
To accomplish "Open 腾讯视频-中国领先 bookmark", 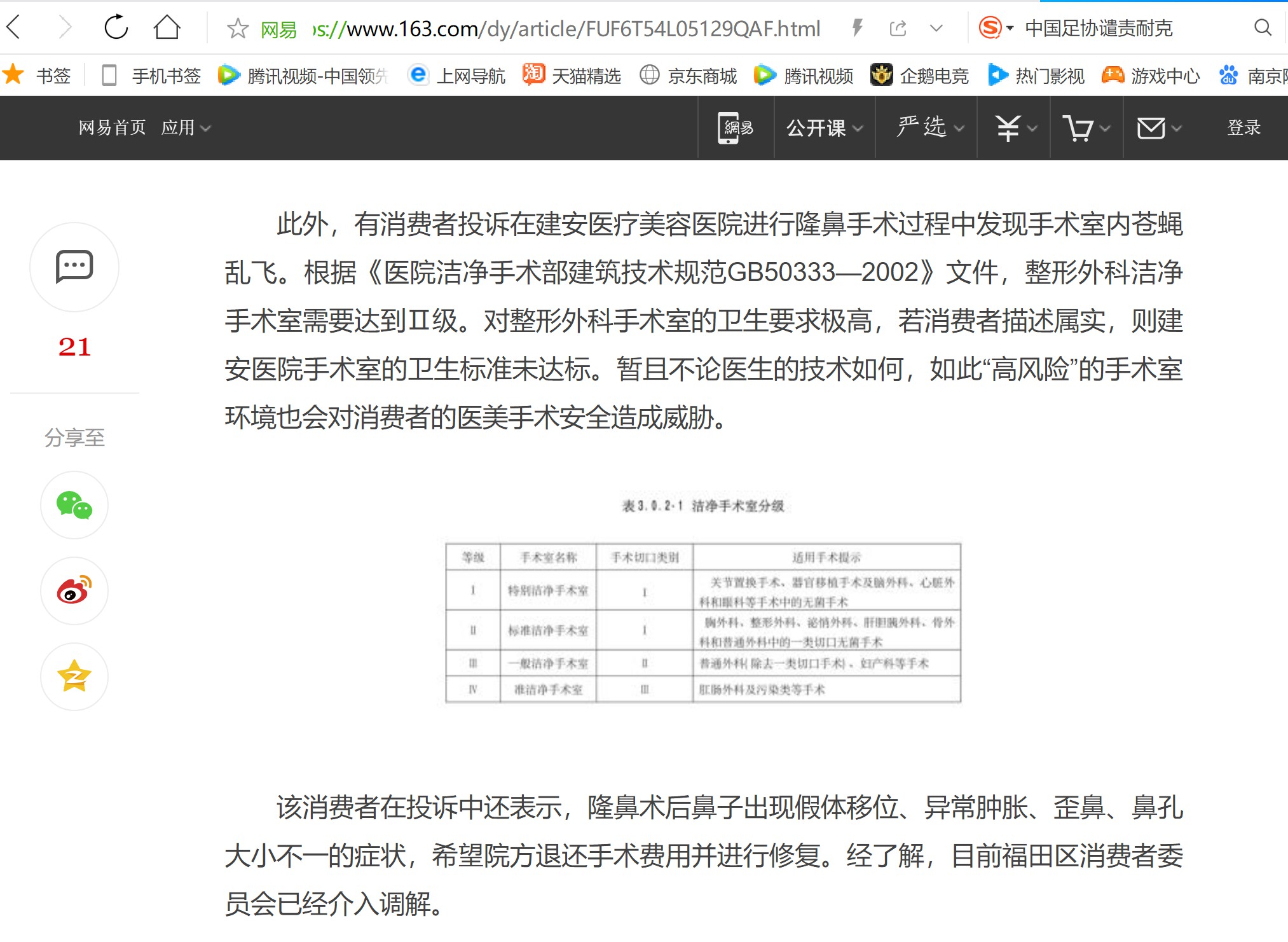I will 303,76.
